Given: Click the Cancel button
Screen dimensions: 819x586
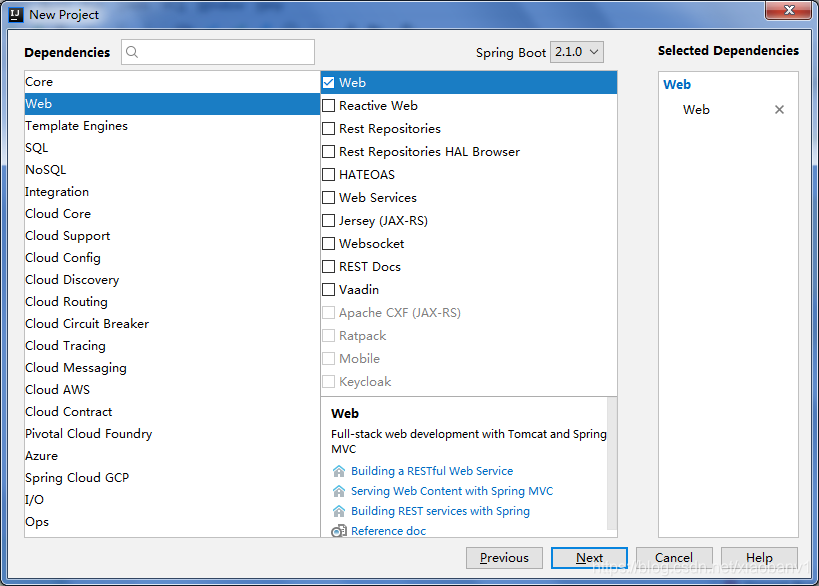Looking at the screenshot, I should click(x=674, y=558).
